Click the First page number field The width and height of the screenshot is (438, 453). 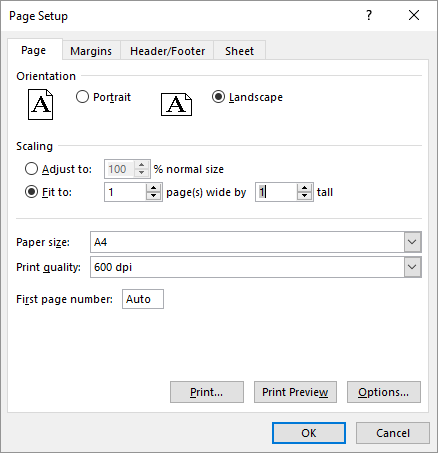pyautogui.click(x=143, y=299)
